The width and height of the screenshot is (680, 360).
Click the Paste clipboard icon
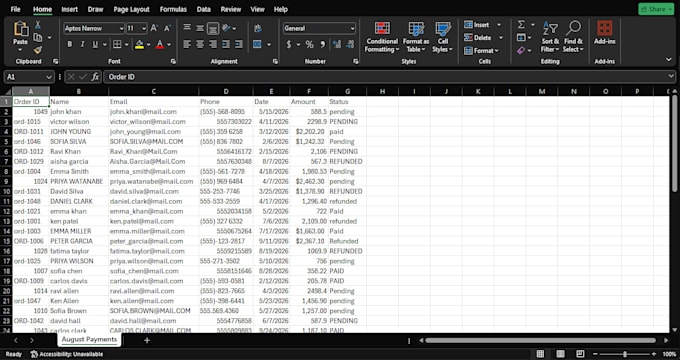click(x=20, y=29)
